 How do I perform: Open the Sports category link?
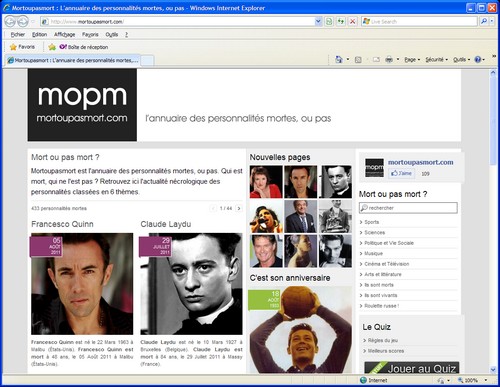click(x=371, y=222)
